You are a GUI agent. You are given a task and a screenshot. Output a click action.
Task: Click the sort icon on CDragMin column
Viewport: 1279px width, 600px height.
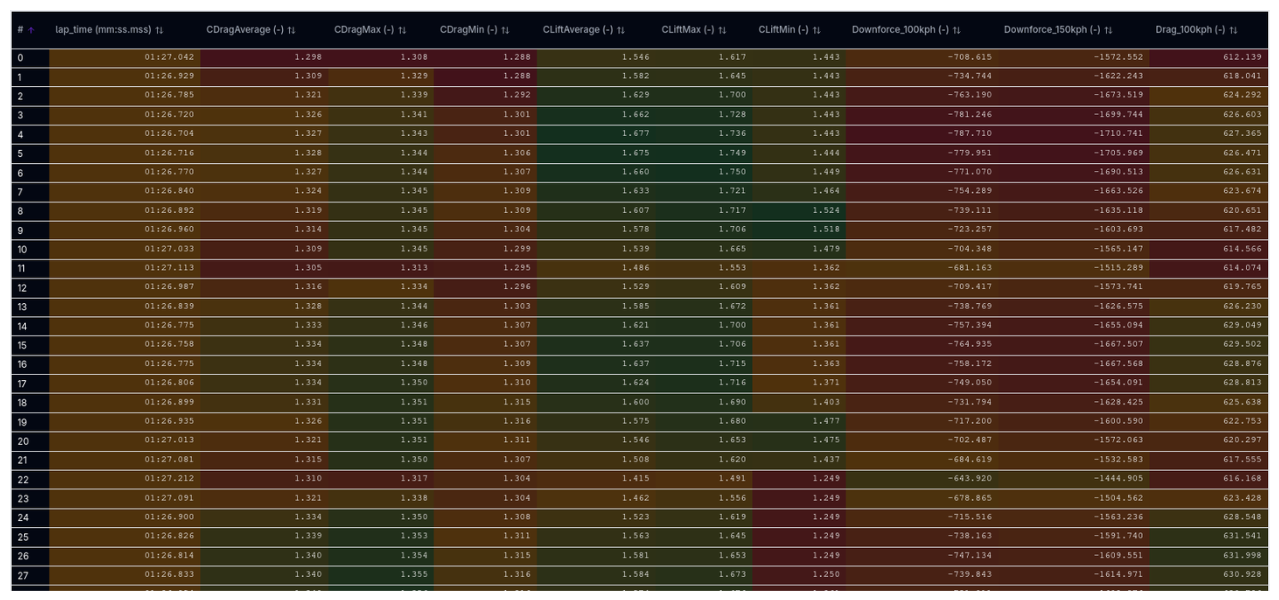(x=506, y=29)
